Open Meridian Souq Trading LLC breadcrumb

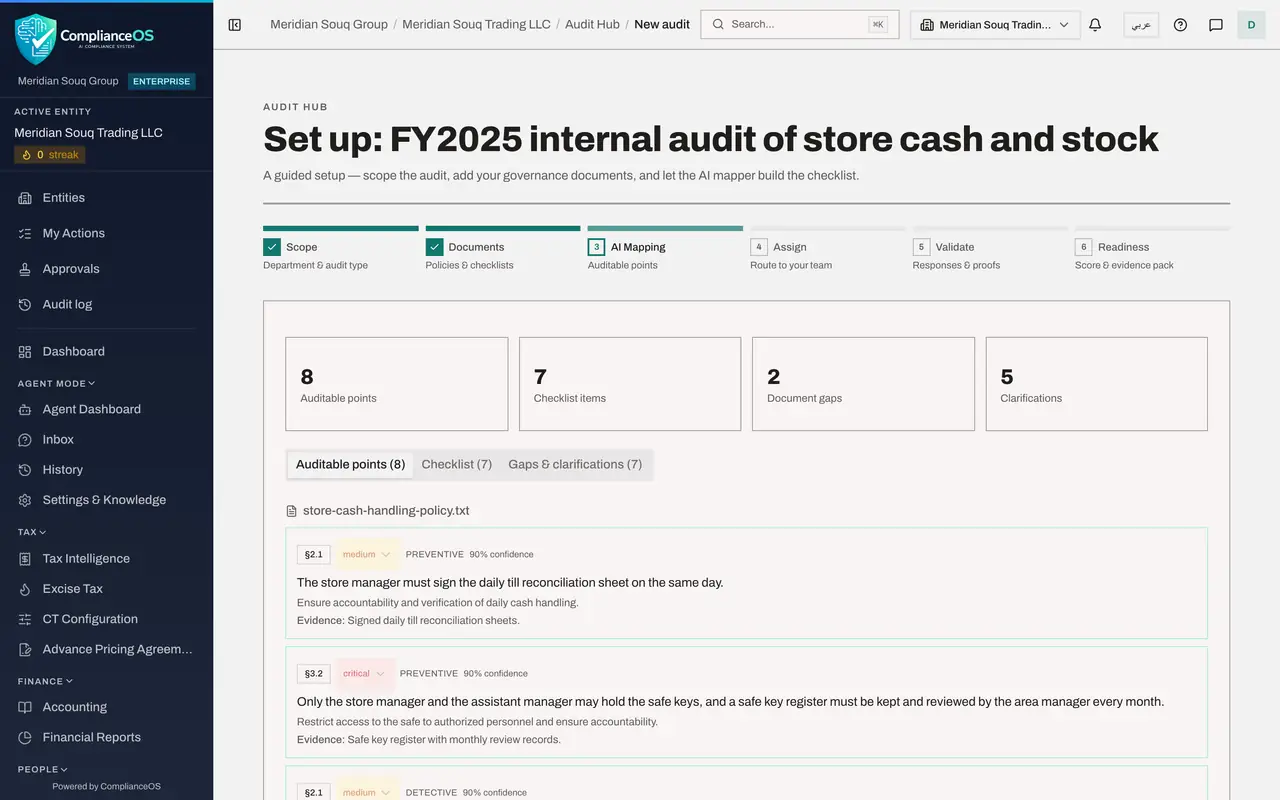(476, 24)
